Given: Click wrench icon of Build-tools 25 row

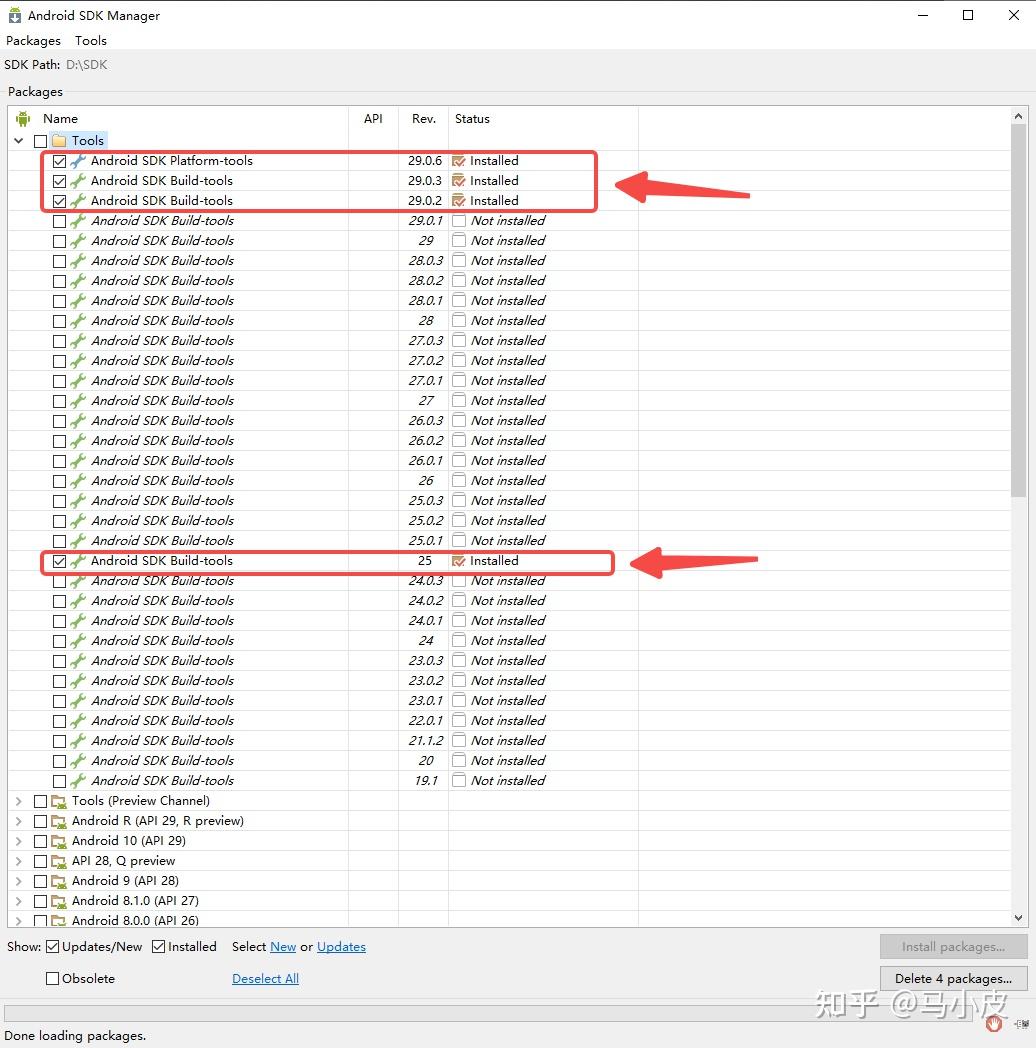Looking at the screenshot, I should (x=78, y=561).
